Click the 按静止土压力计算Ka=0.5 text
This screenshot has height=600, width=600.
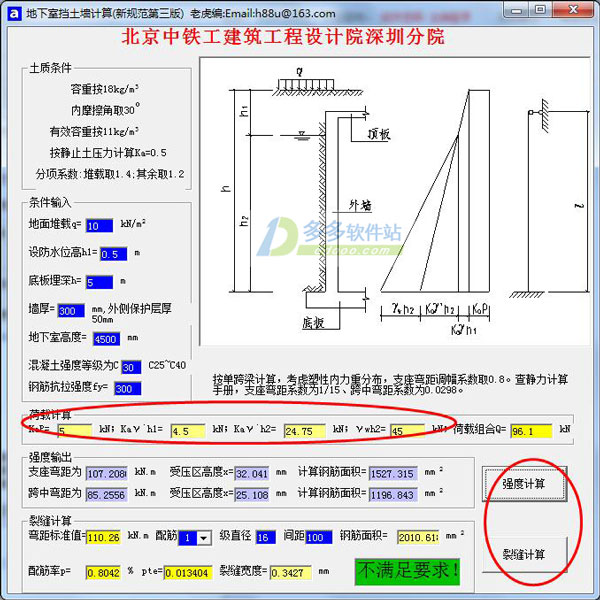(108, 153)
